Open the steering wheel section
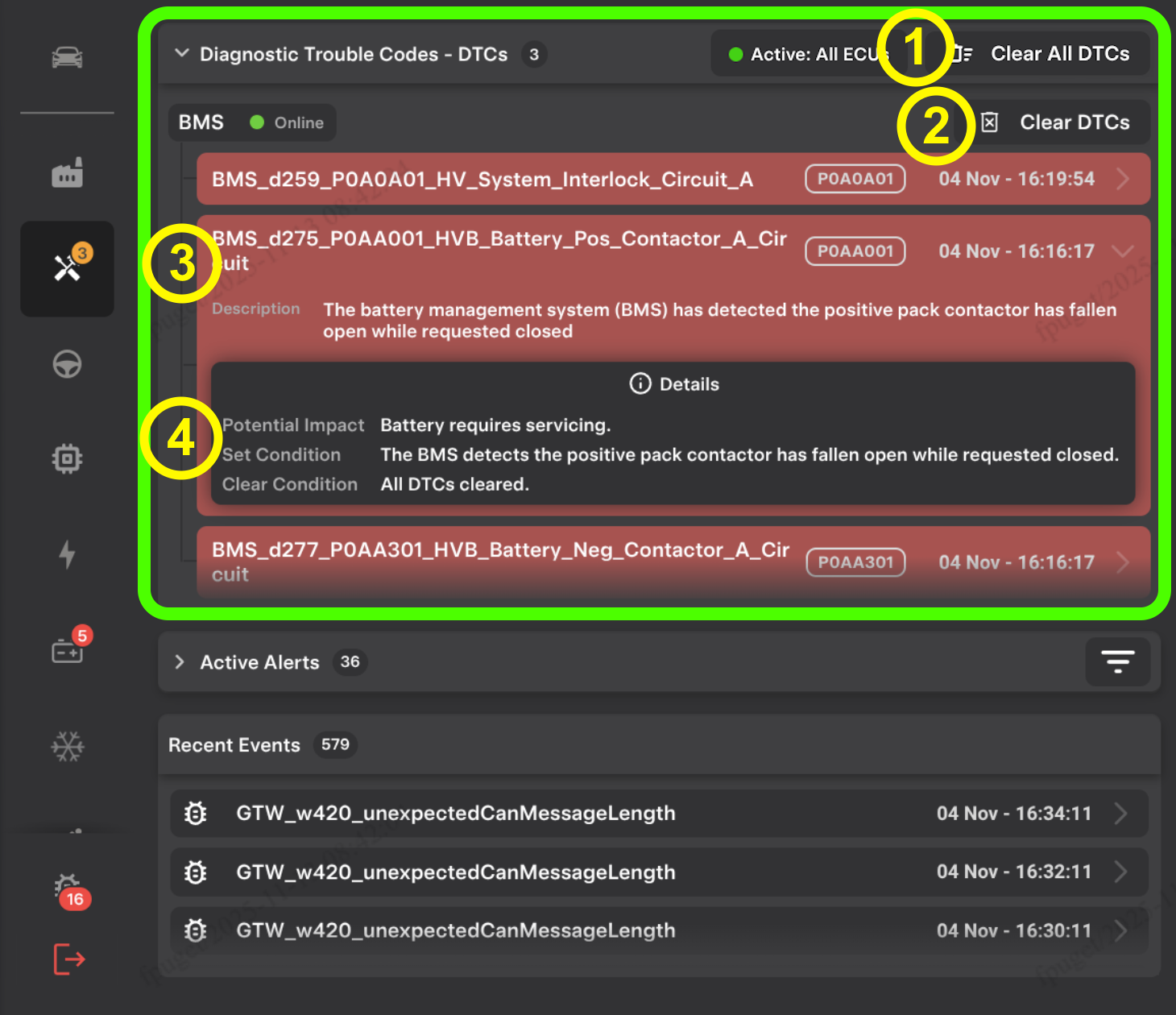The image size is (1176, 1015). [67, 365]
